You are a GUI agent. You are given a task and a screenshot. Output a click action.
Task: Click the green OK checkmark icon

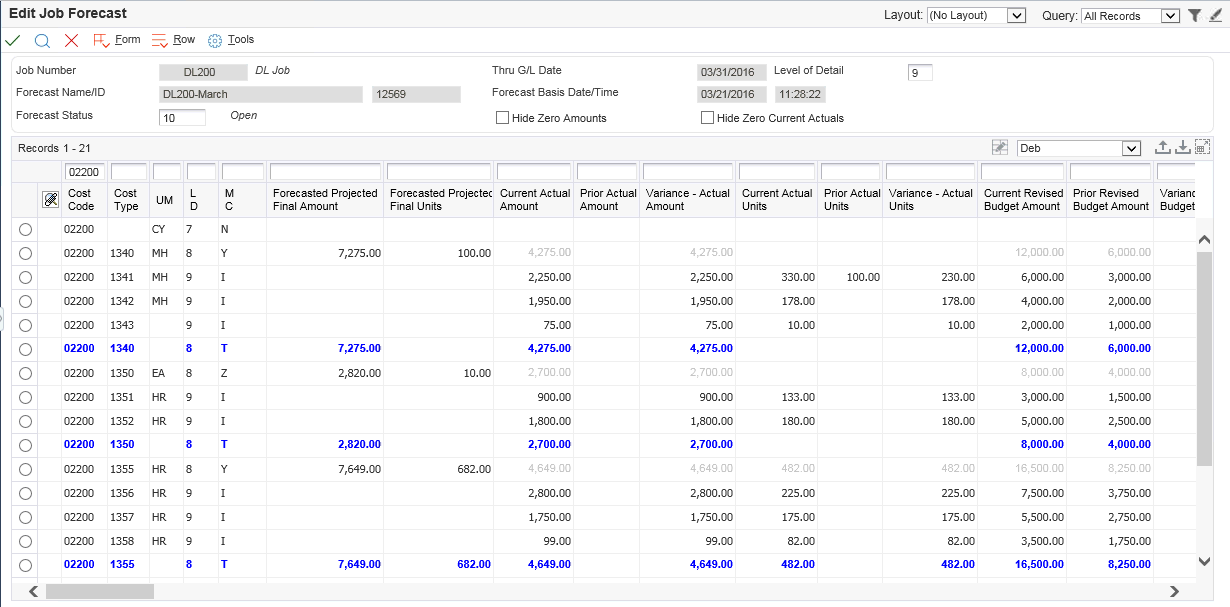pyautogui.click(x=13, y=40)
